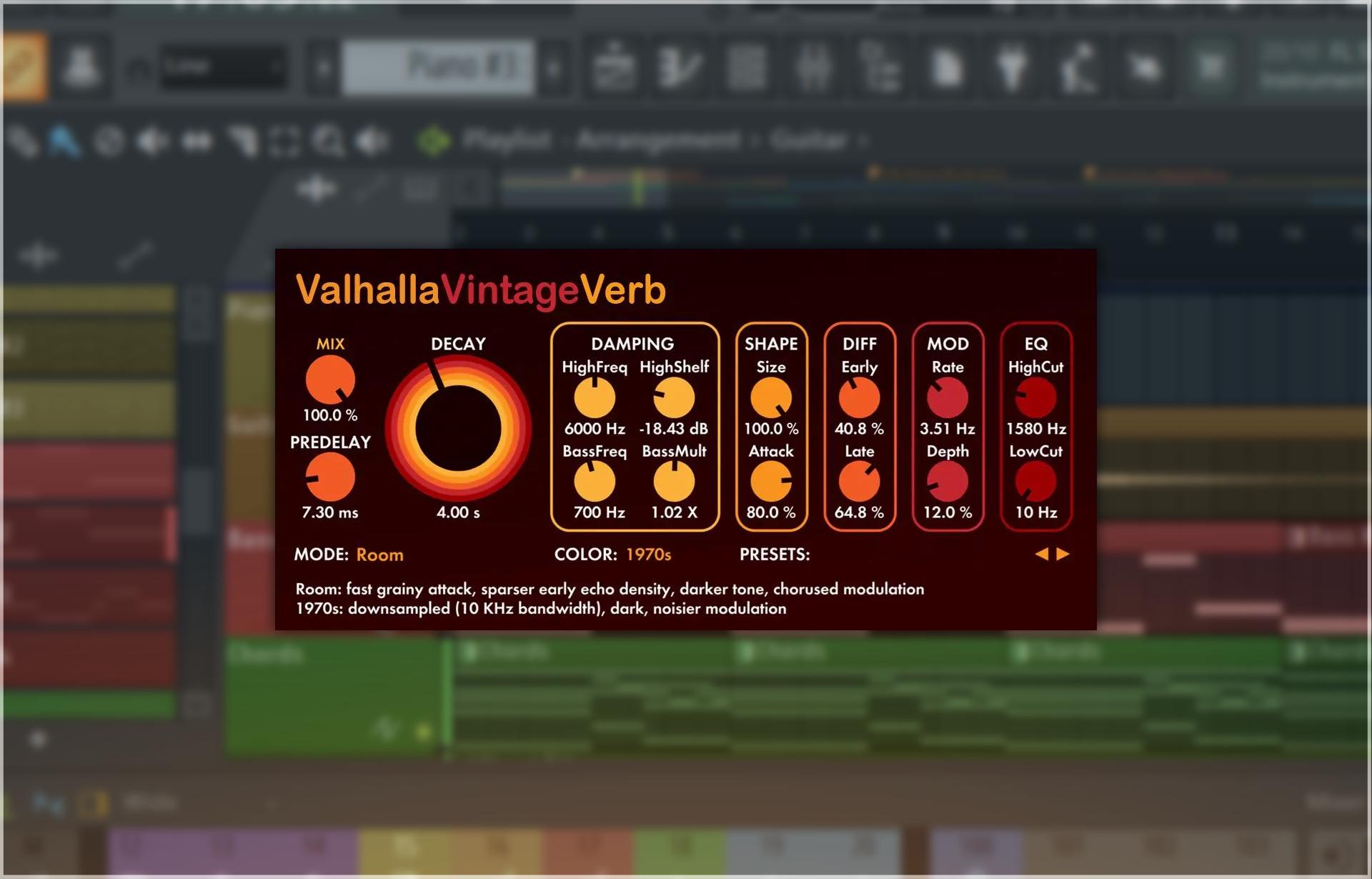Adjust the HighShelf damping knob
1372x879 pixels.
click(x=674, y=397)
